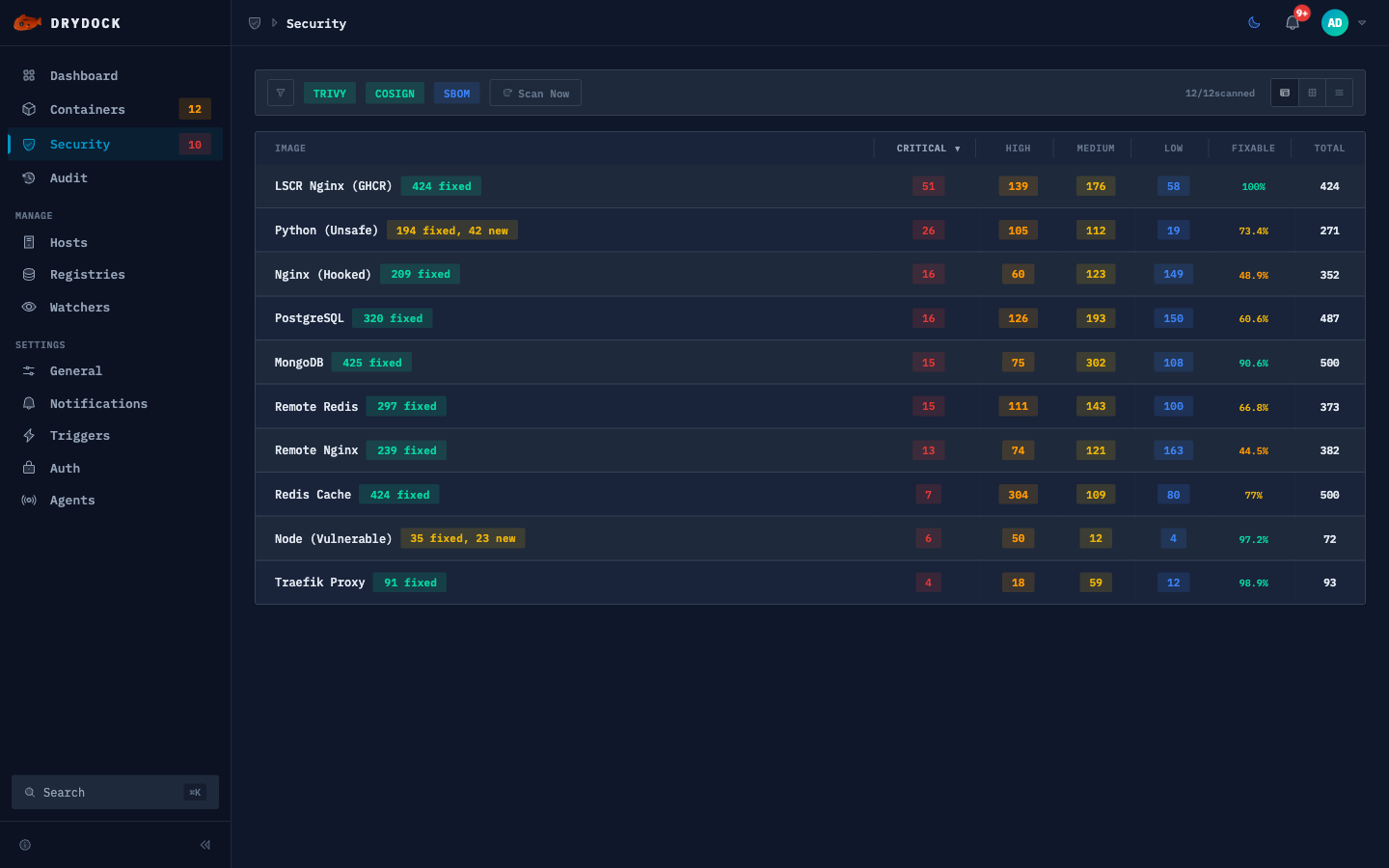Click the AD user avatar
This screenshot has height=868, width=1389.
[1335, 23]
